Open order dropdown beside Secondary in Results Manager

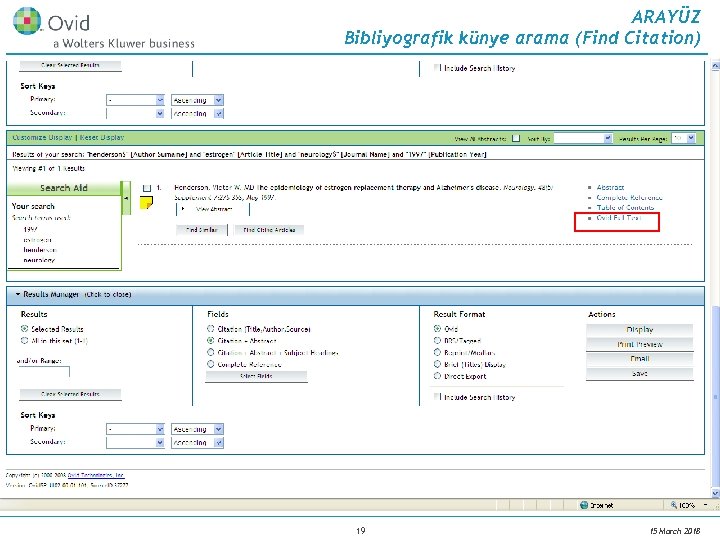tap(197, 443)
